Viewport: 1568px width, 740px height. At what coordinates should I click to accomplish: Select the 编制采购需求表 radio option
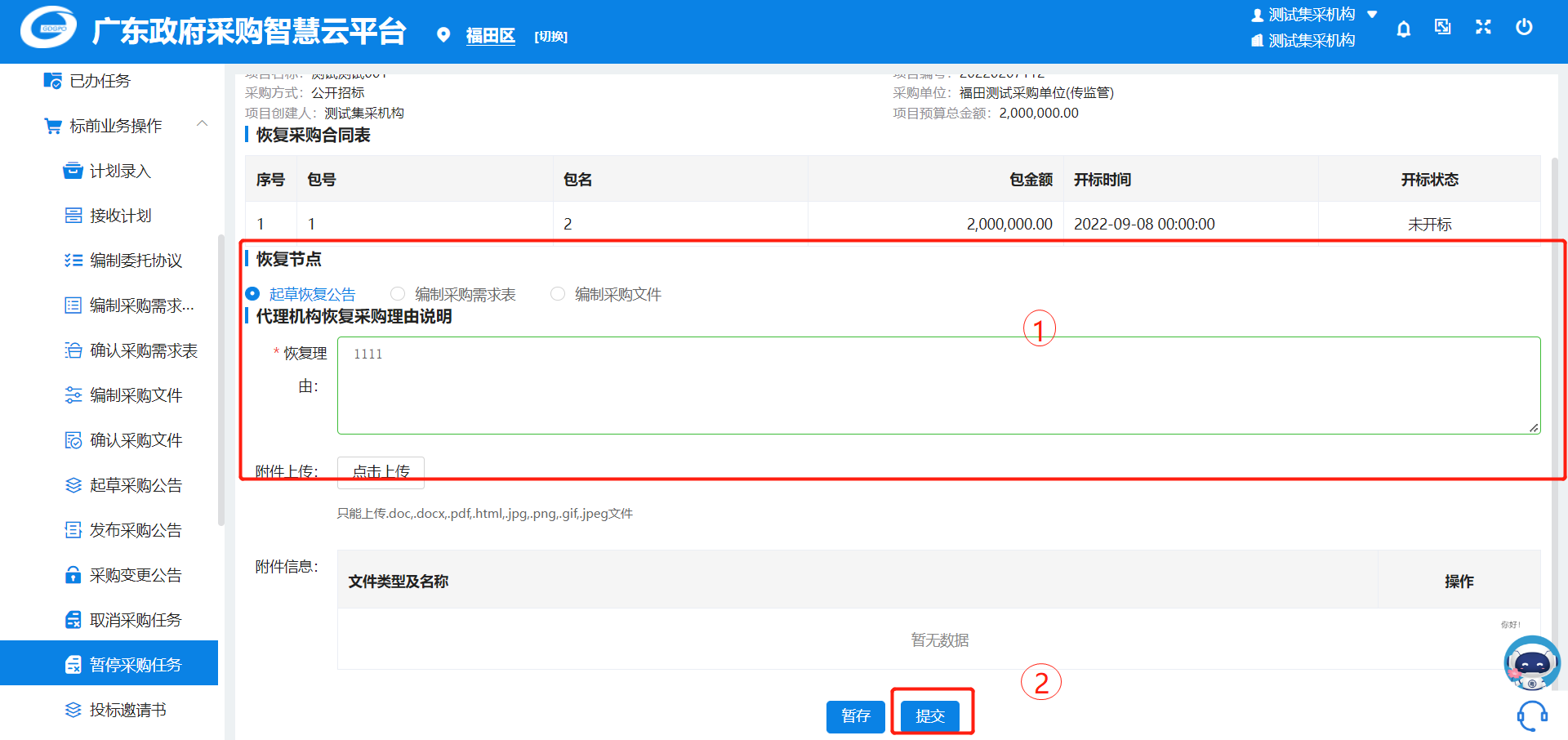click(x=398, y=294)
